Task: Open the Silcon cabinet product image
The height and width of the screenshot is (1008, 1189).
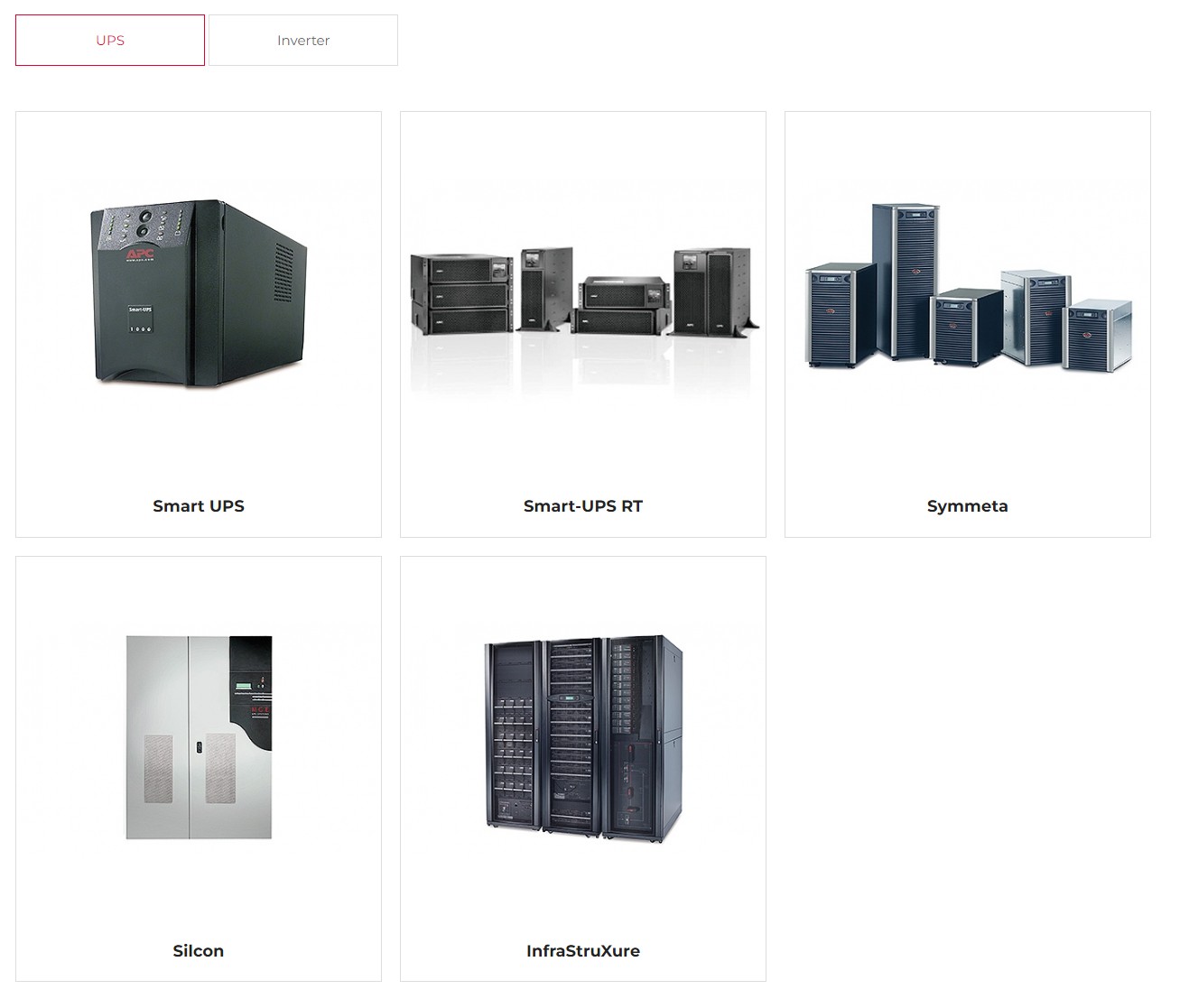Action: (199, 738)
